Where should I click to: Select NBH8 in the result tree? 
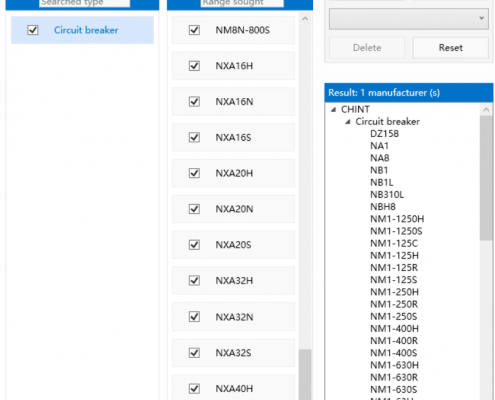point(383,207)
